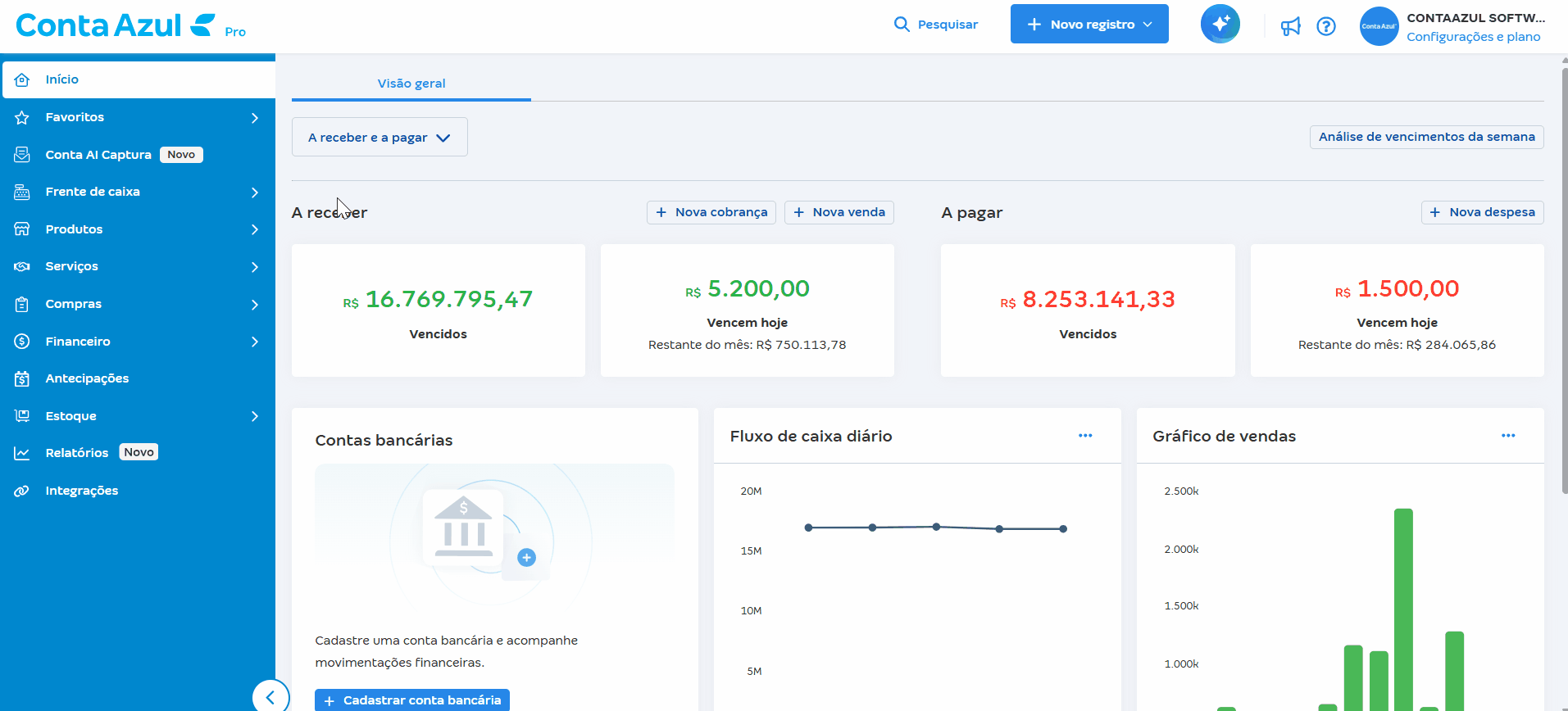
Task: Open Início in the sidebar menu
Action: (139, 79)
